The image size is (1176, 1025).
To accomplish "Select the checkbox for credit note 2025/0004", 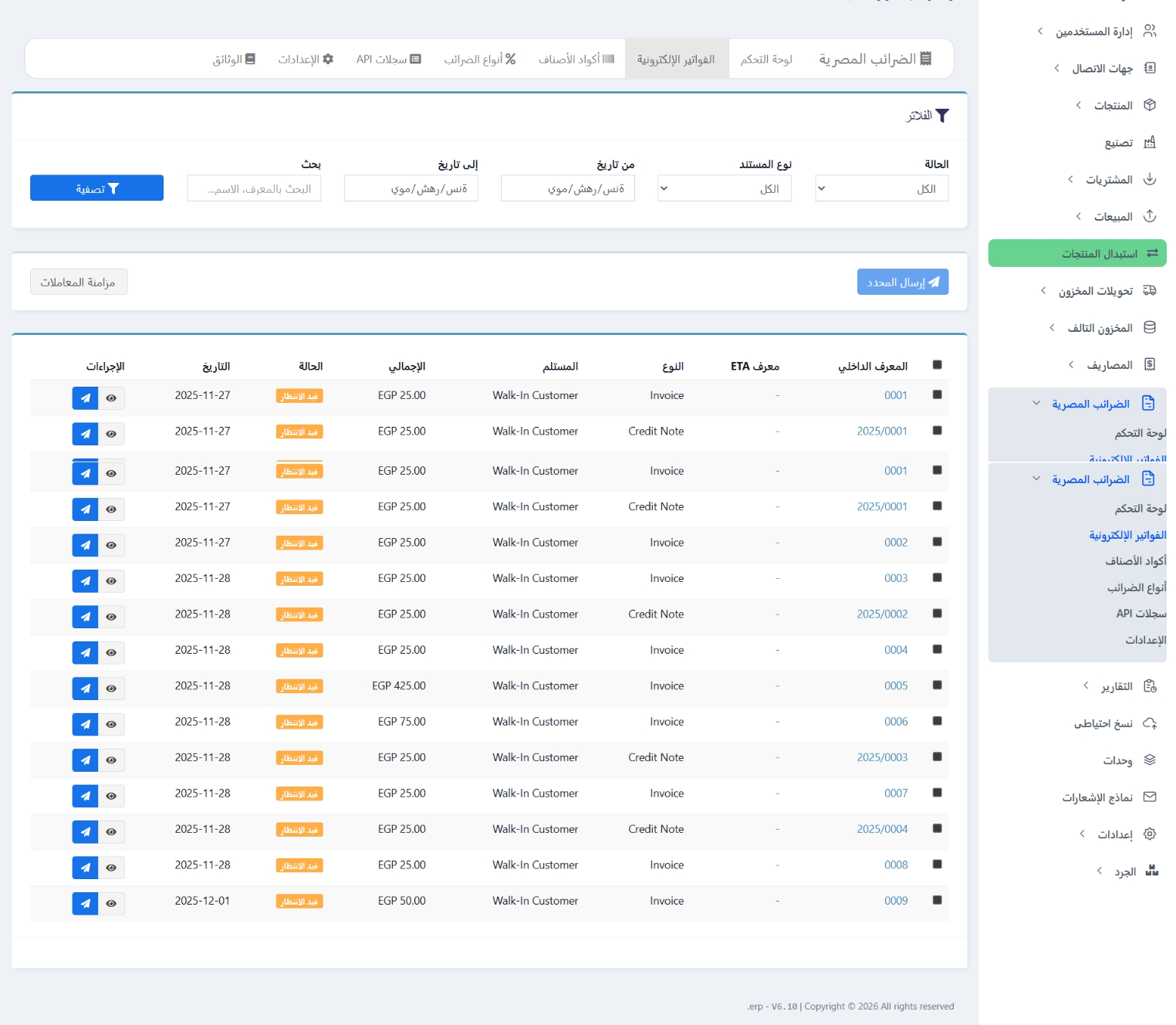I will (937, 828).
